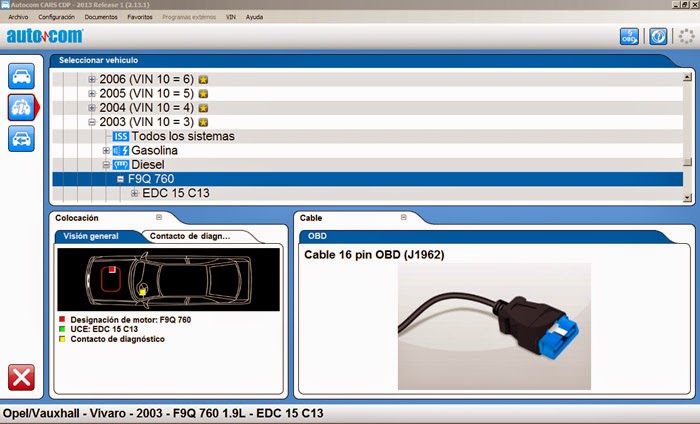
Task: Click the vehicle selection car icon in the sidebar
Action: pyautogui.click(x=21, y=76)
